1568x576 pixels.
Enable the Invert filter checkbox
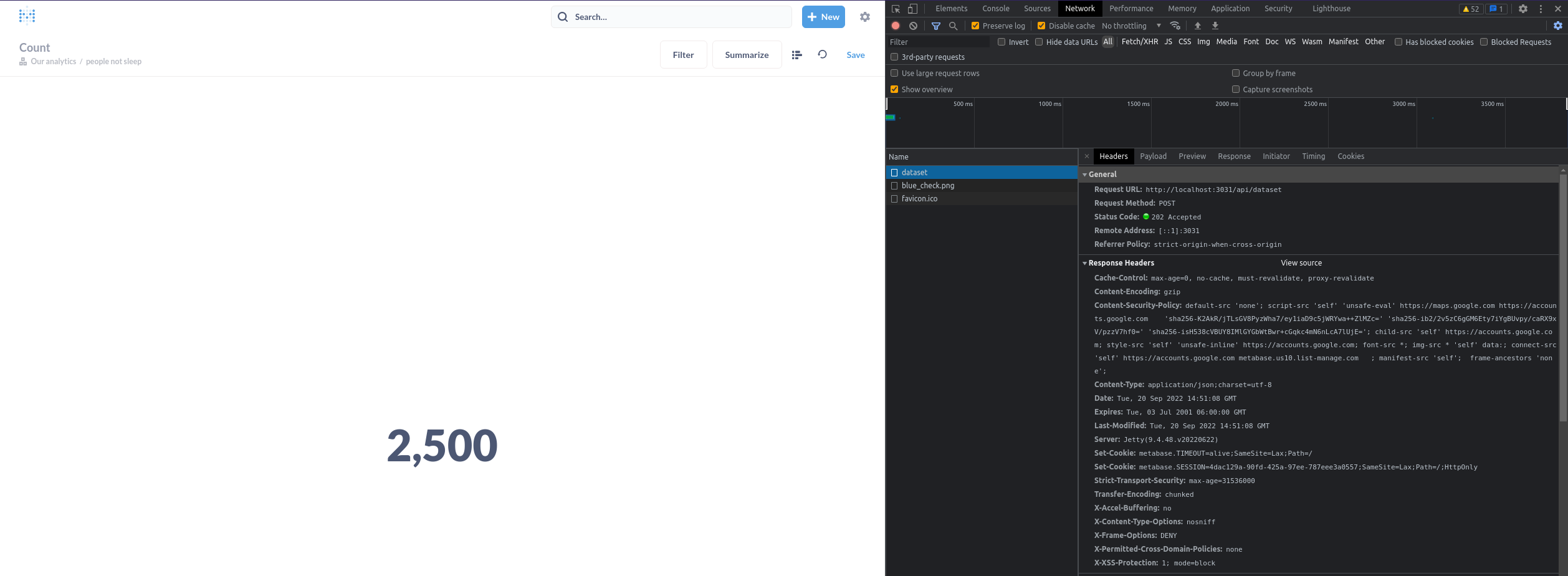pos(1002,42)
